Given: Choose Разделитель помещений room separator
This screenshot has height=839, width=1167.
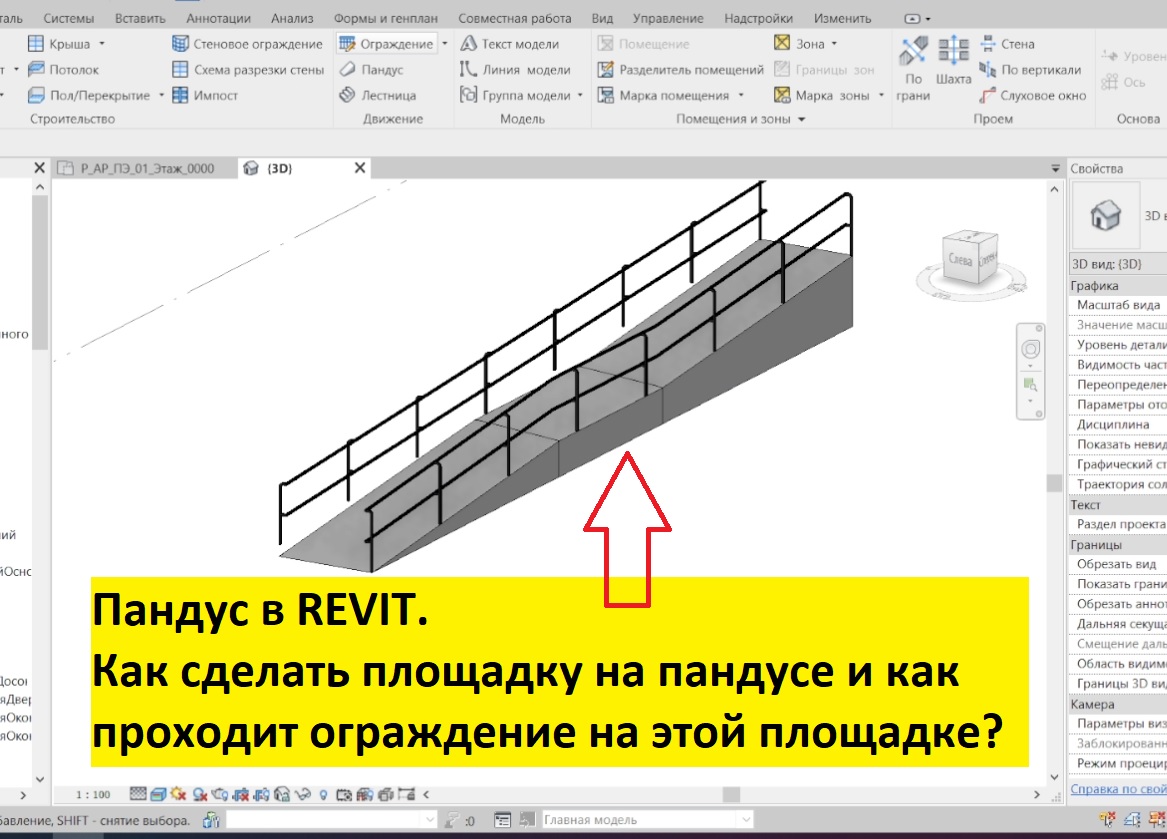Looking at the screenshot, I should [x=681, y=69].
